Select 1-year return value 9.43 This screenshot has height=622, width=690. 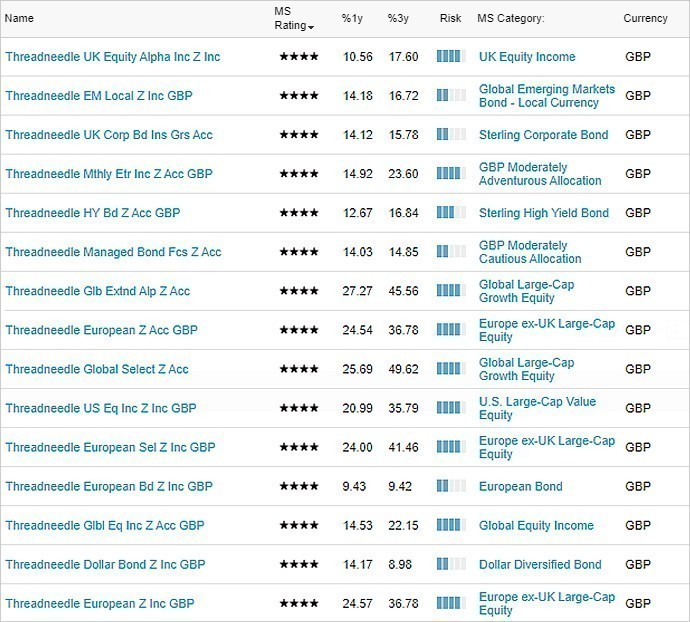tap(354, 486)
